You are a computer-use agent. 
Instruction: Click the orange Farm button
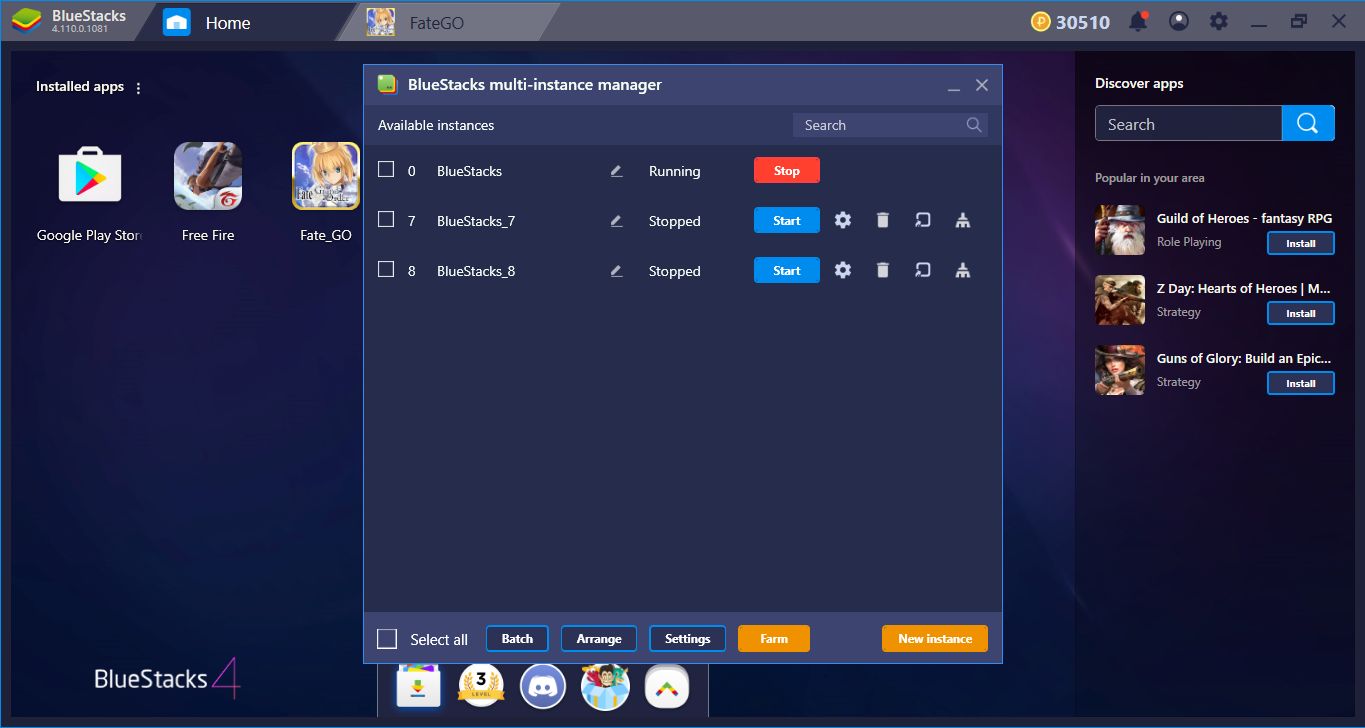point(774,639)
